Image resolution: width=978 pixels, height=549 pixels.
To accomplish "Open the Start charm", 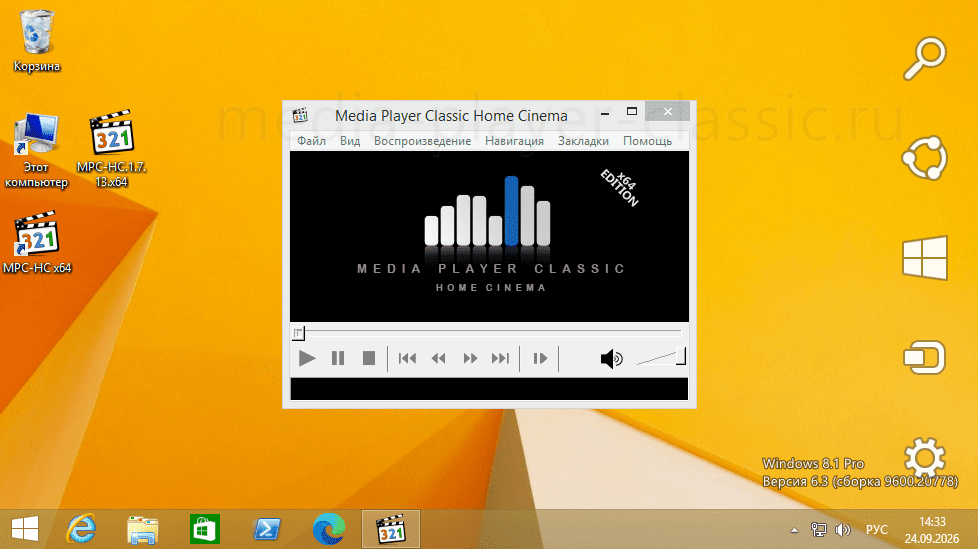I will click(x=925, y=258).
